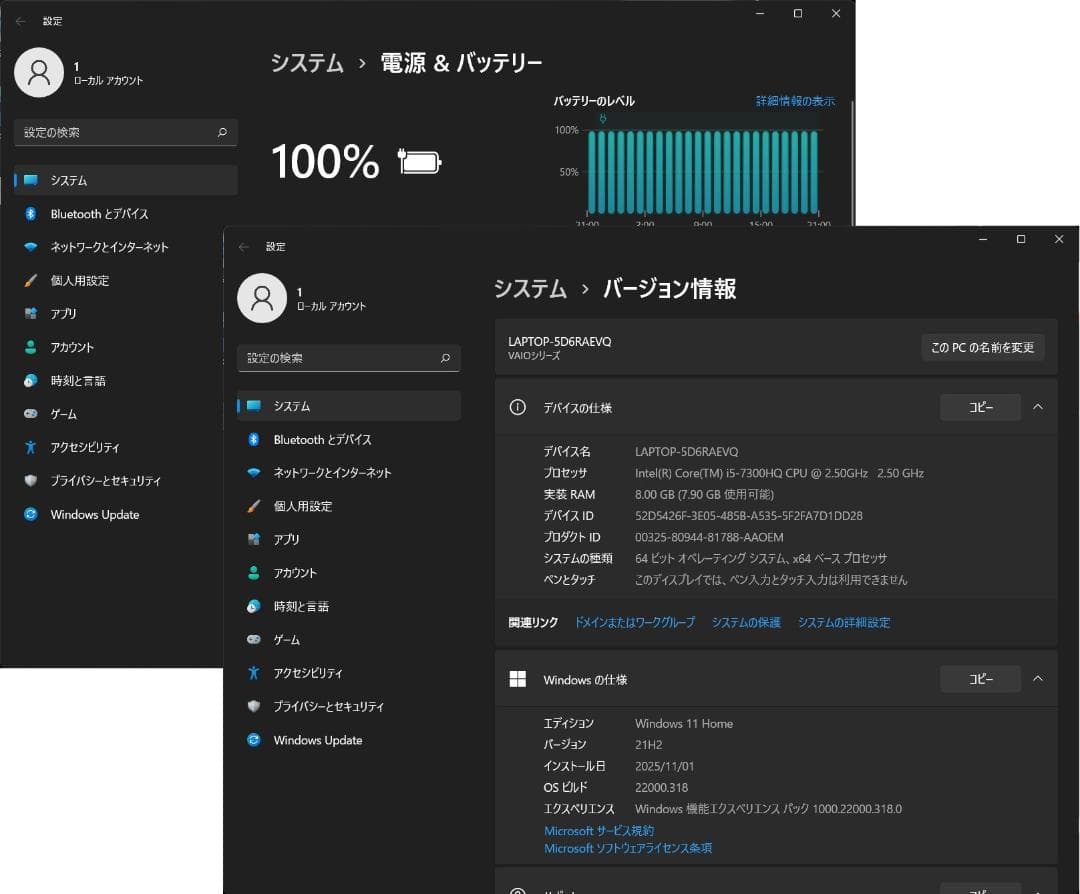This screenshot has height=894, width=1080.
Task: Click the デバイス ID value 52D5426F-3E05-485B
Action: coord(748,516)
